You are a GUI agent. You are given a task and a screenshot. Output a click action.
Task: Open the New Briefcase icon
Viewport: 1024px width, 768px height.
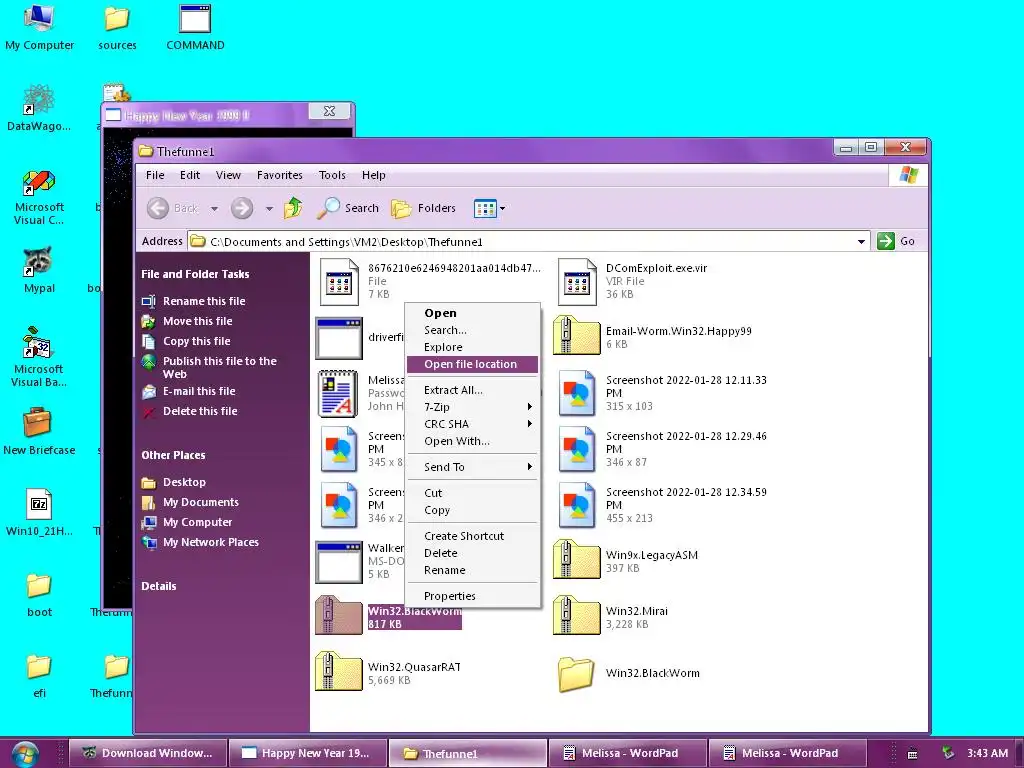click(39, 431)
